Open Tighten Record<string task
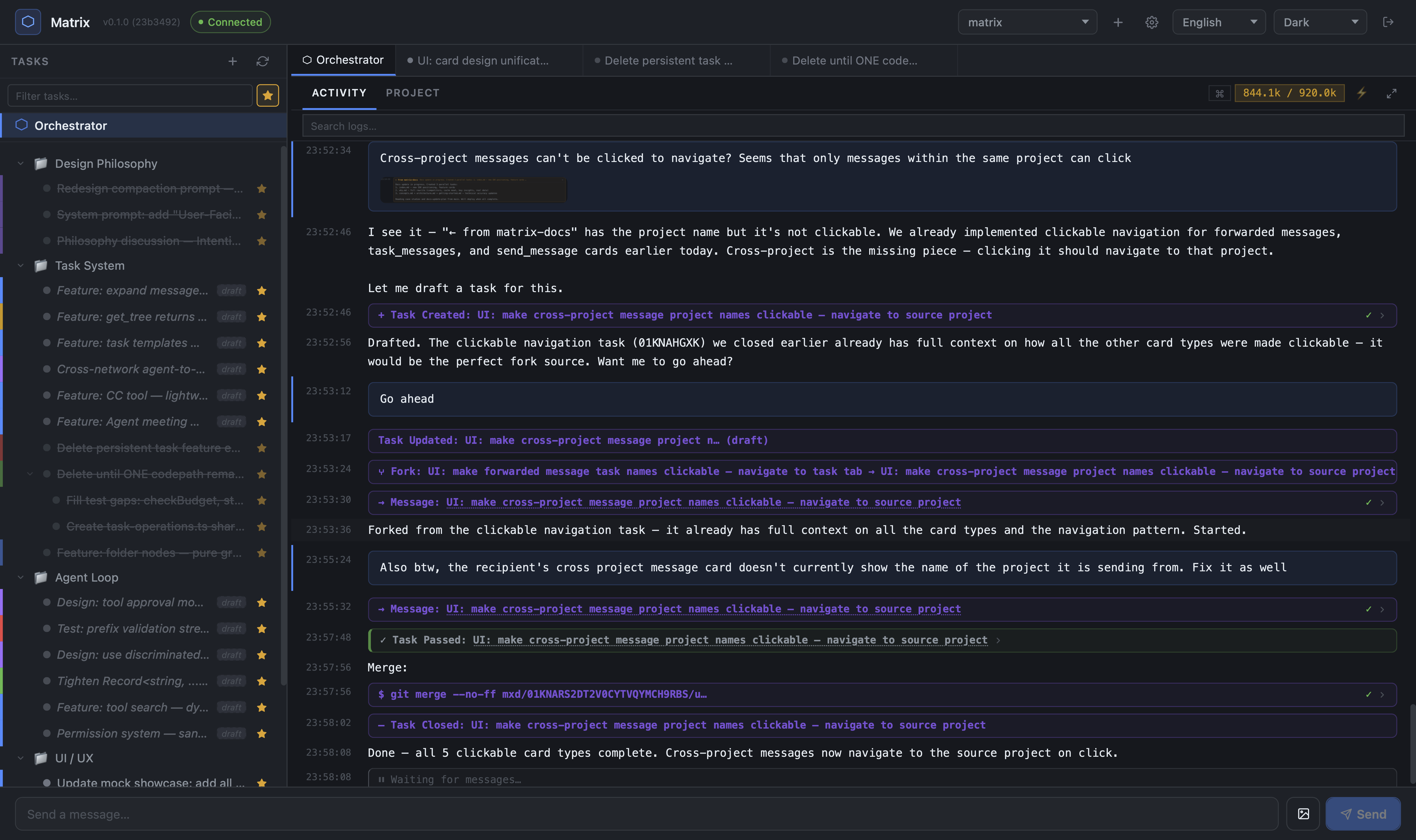The width and height of the screenshot is (1416, 840). (132, 681)
